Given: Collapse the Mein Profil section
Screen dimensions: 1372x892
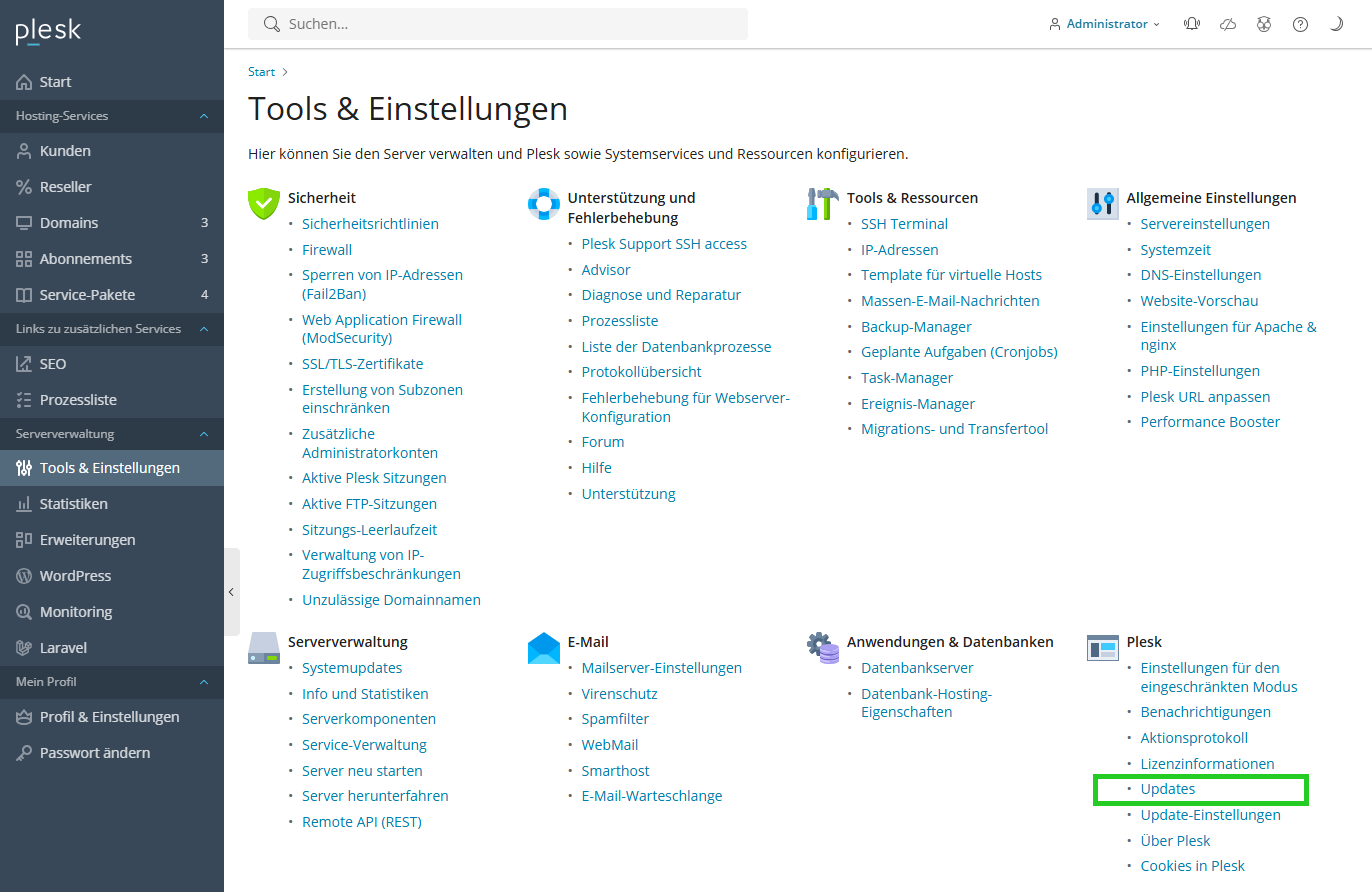Looking at the screenshot, I should point(204,682).
